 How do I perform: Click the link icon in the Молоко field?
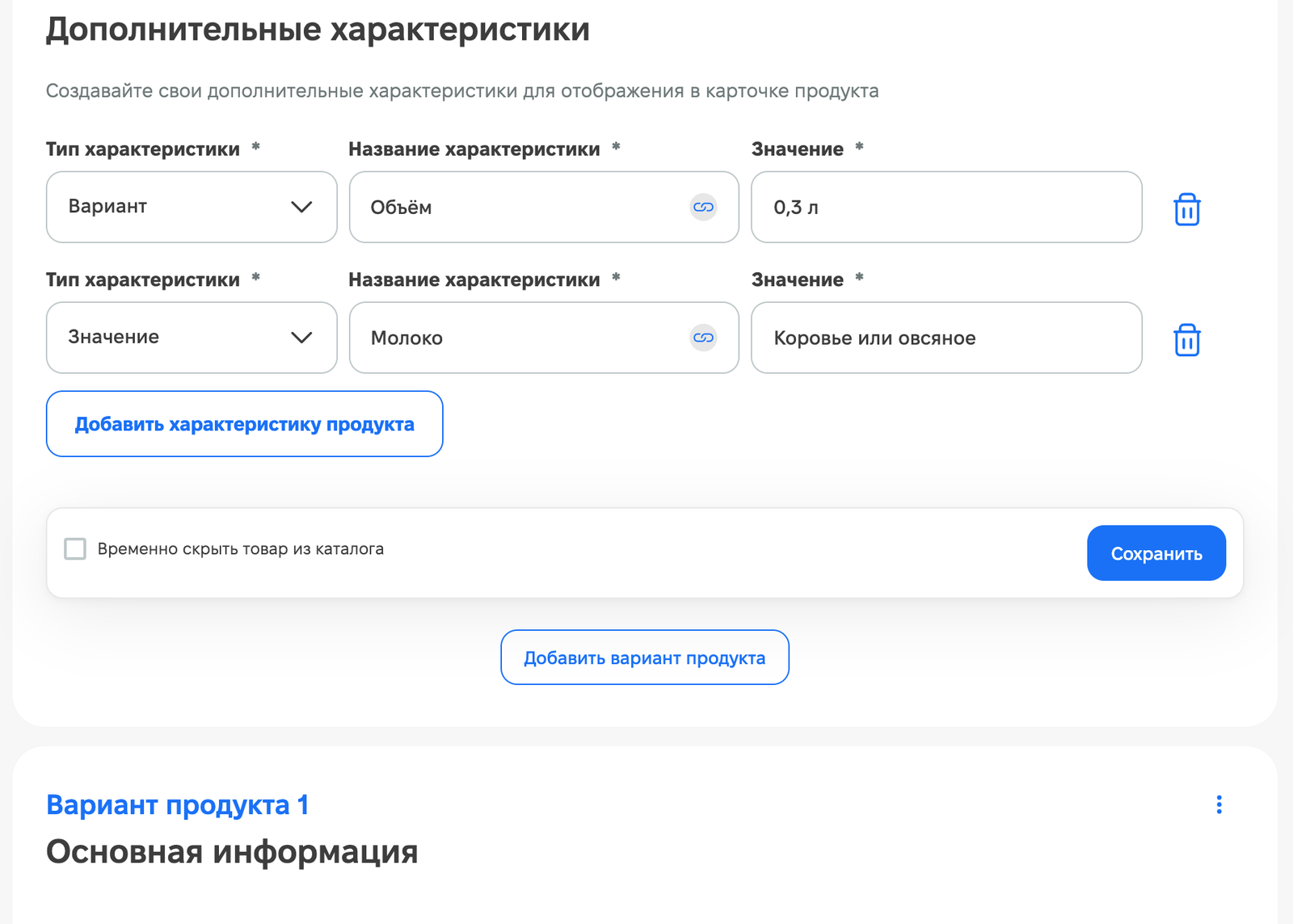(x=703, y=338)
